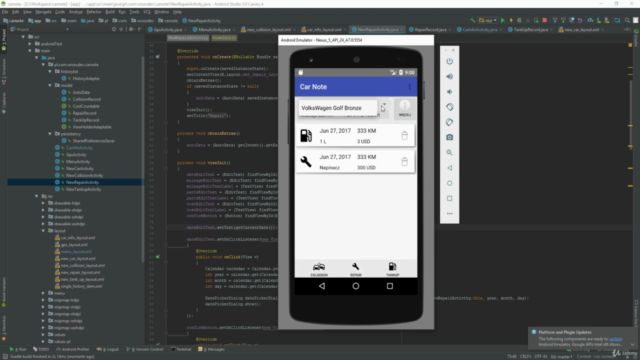This screenshot has height=360, width=640.
Task: Open the Logcat tool window
Action: (108, 349)
